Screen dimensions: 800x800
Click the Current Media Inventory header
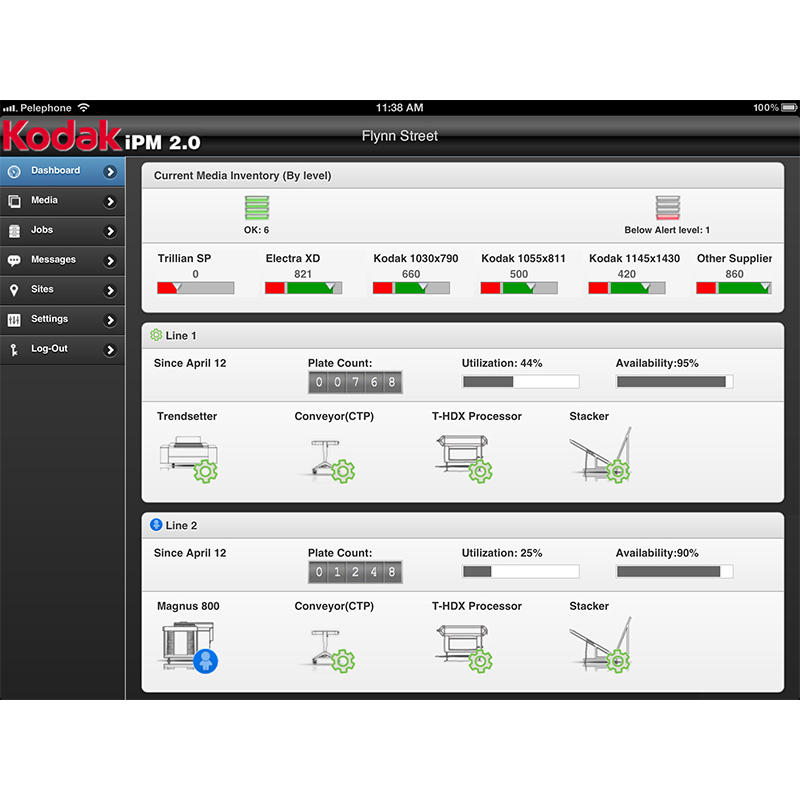click(463, 176)
